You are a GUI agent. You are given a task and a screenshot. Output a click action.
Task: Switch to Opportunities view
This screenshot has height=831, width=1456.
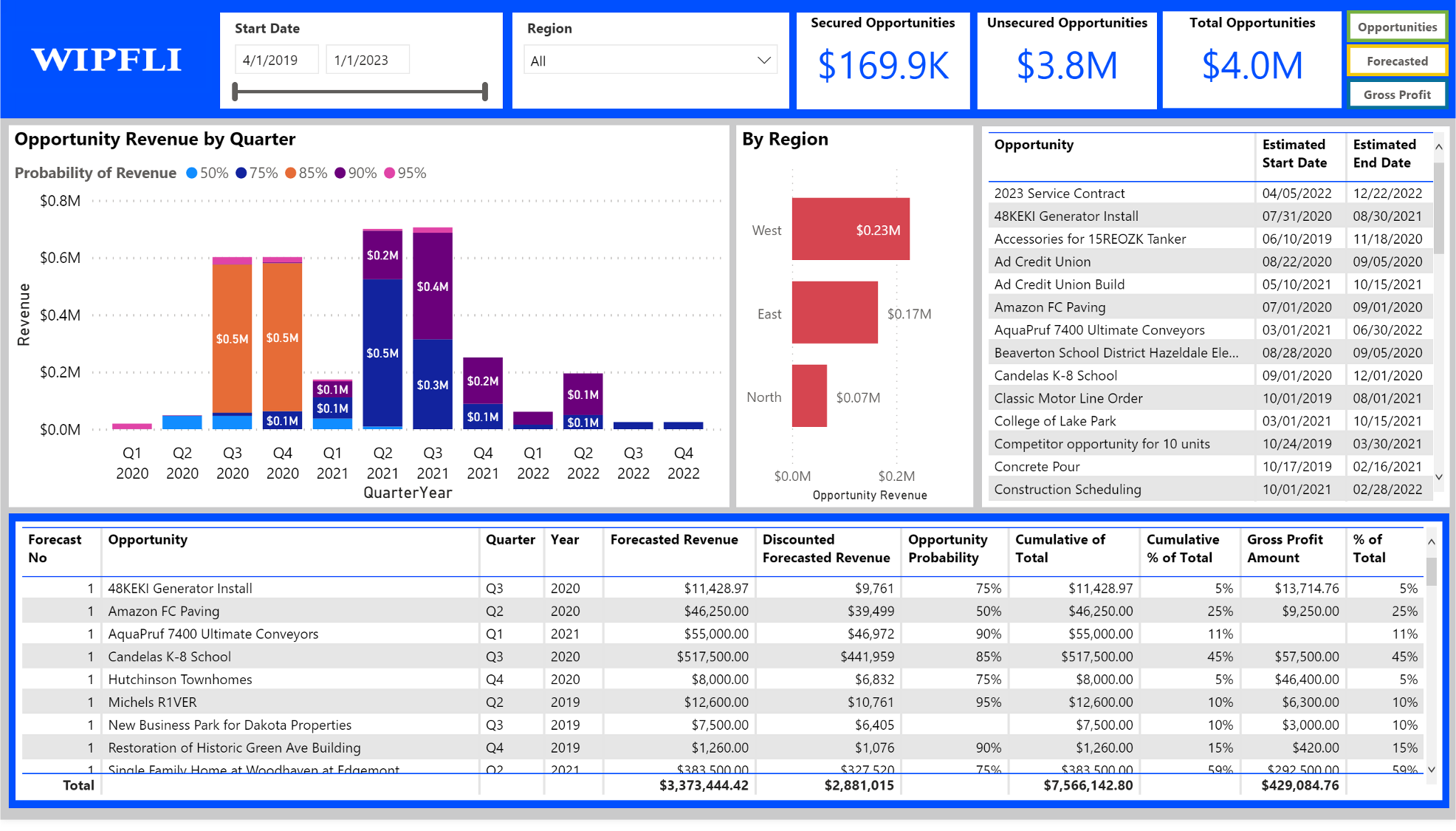click(x=1397, y=27)
